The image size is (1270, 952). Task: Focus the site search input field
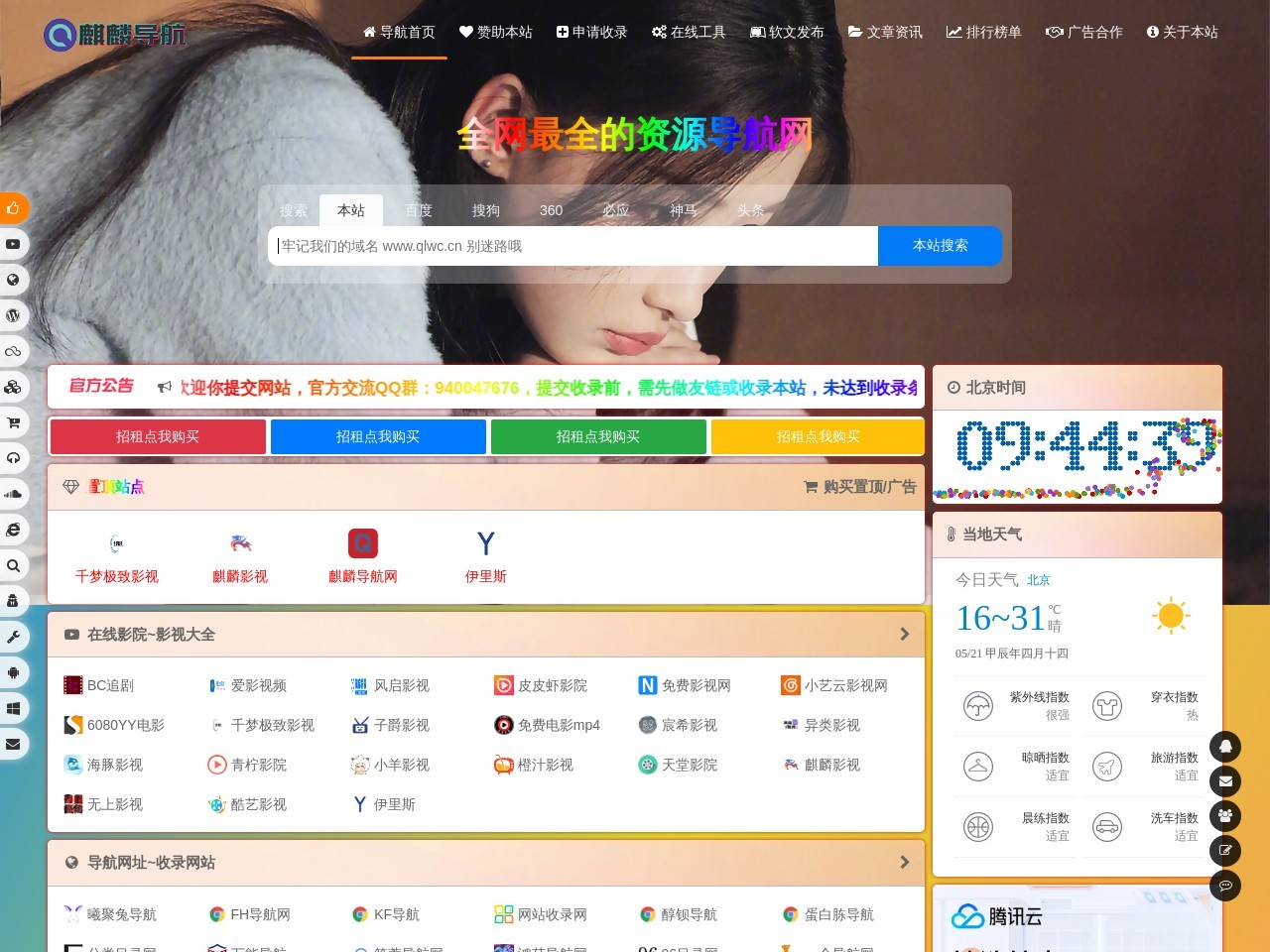[x=572, y=246]
